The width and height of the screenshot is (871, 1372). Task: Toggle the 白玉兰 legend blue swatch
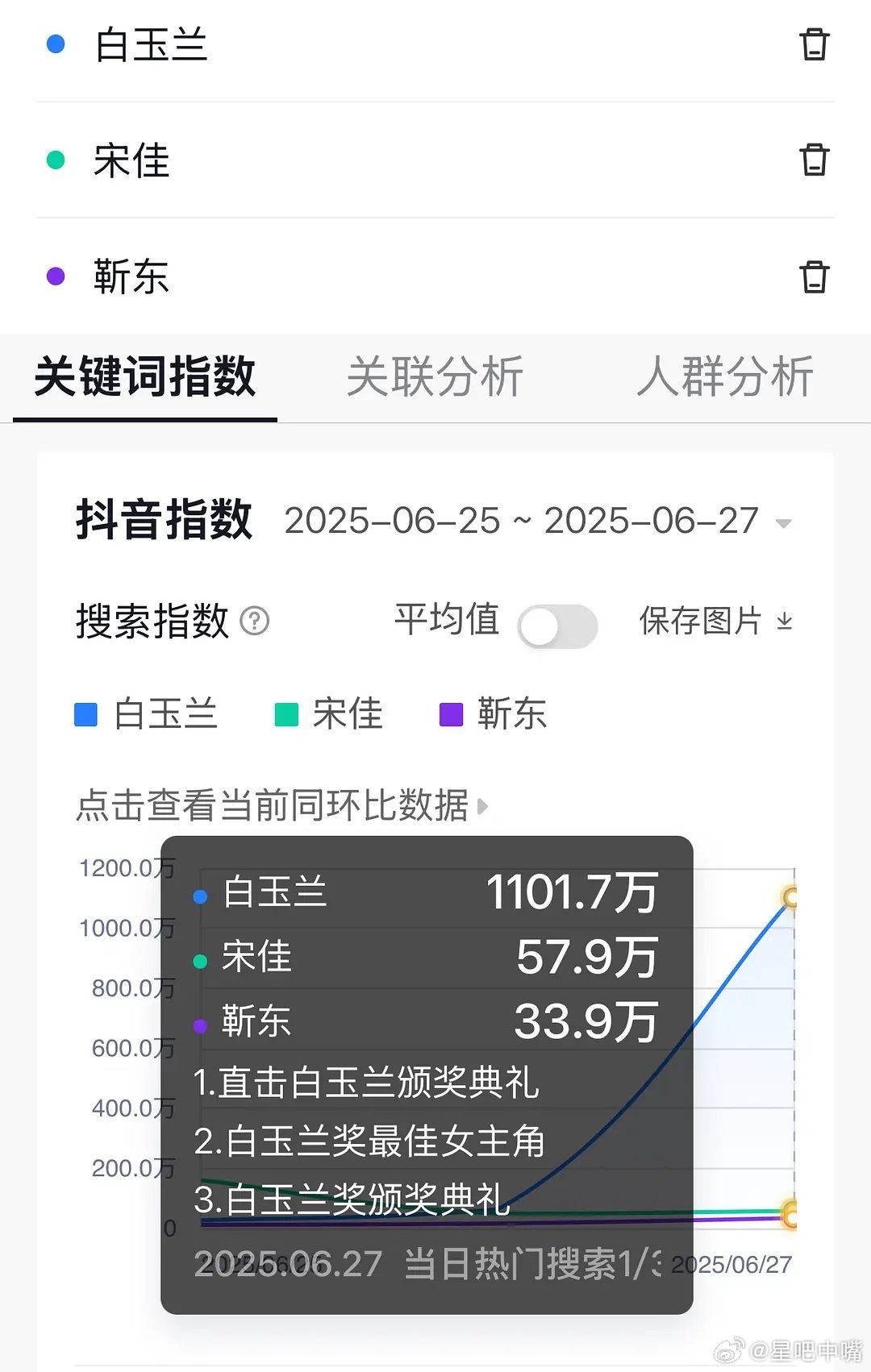[85, 714]
